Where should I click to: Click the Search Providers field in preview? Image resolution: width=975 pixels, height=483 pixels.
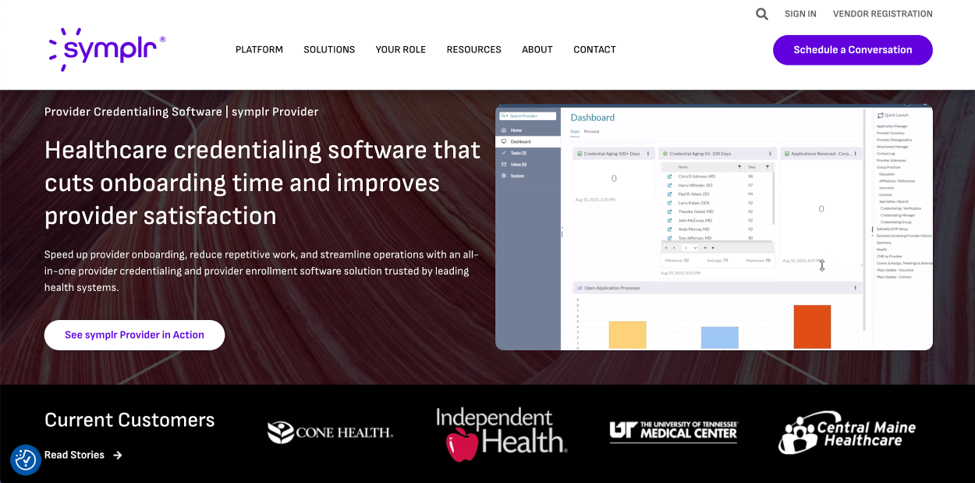(529, 116)
